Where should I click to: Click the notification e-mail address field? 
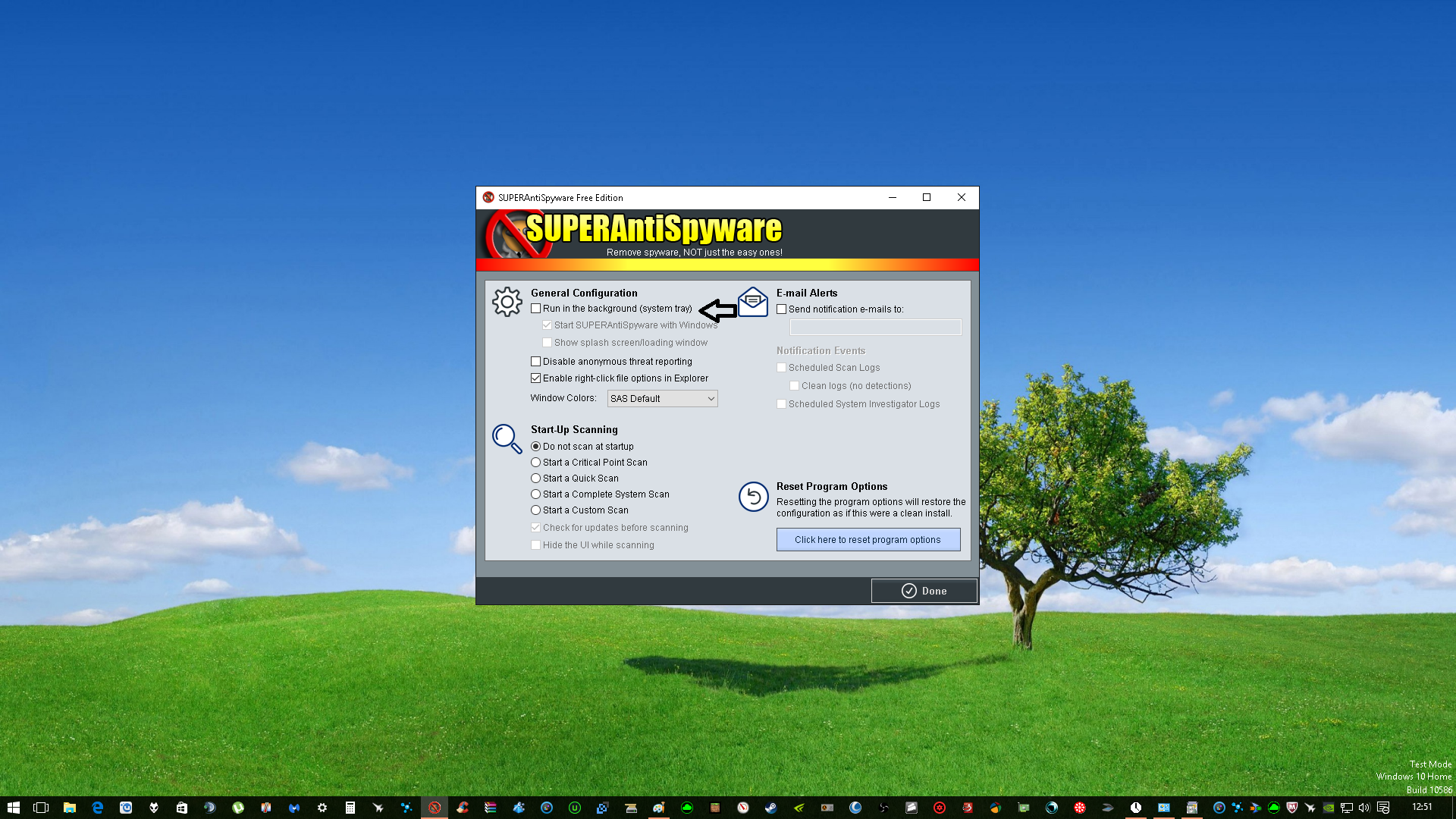pyautogui.click(x=875, y=328)
